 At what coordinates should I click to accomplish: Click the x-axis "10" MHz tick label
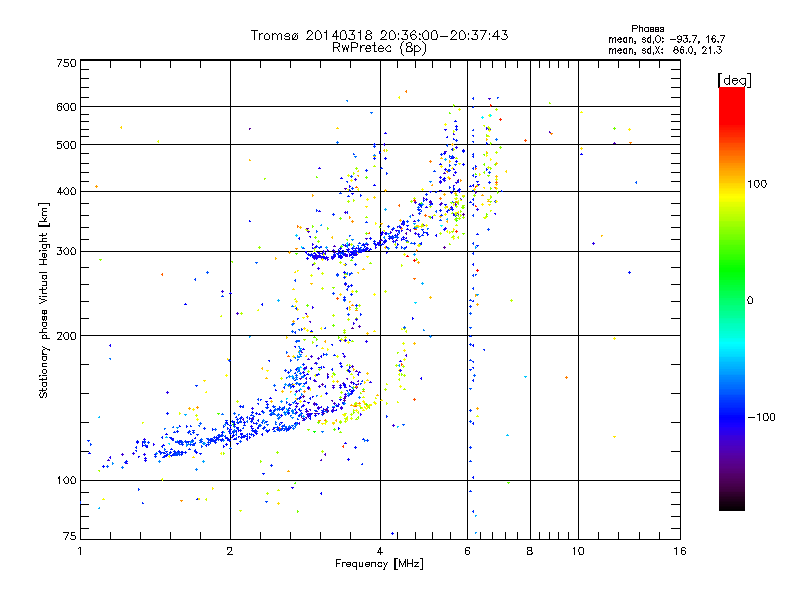[578, 551]
